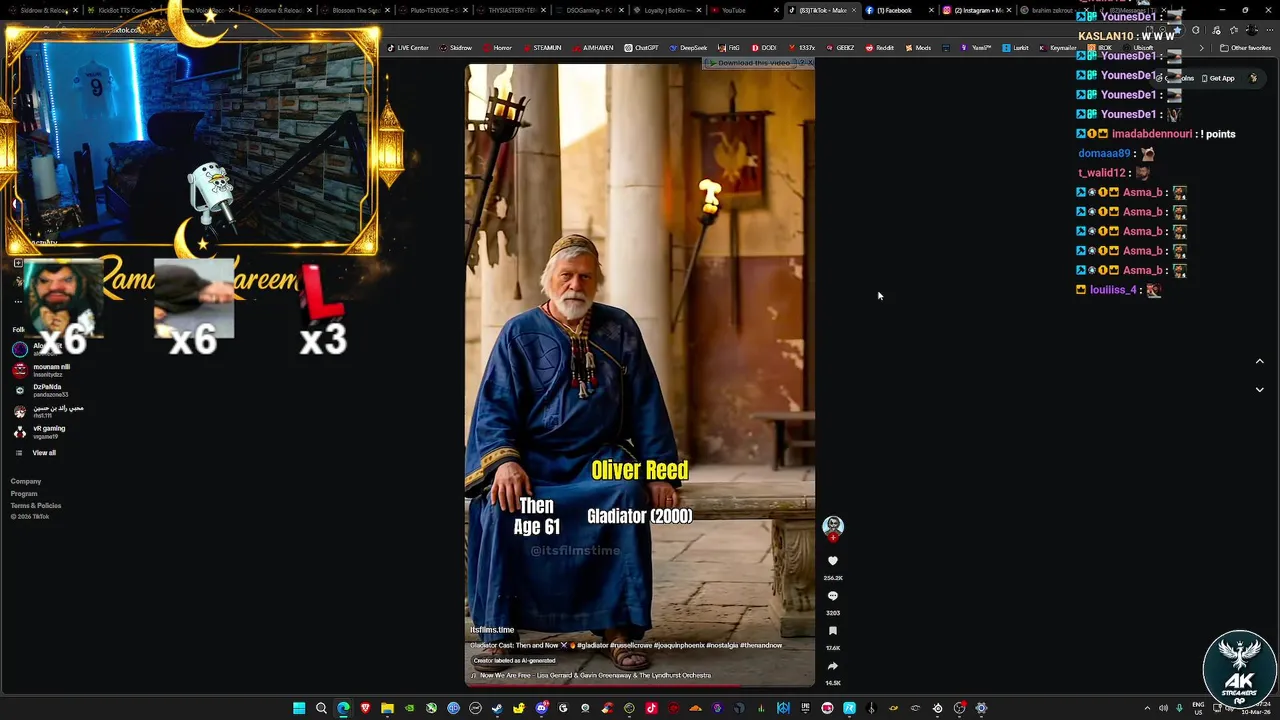Go to the previous video with the up chevron
1280x720 pixels.
(x=1259, y=361)
